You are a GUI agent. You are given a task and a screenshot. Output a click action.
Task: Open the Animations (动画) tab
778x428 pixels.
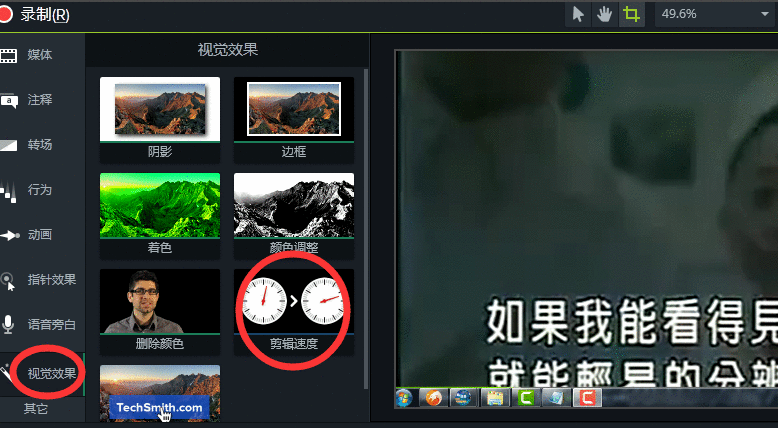click(x=42, y=235)
